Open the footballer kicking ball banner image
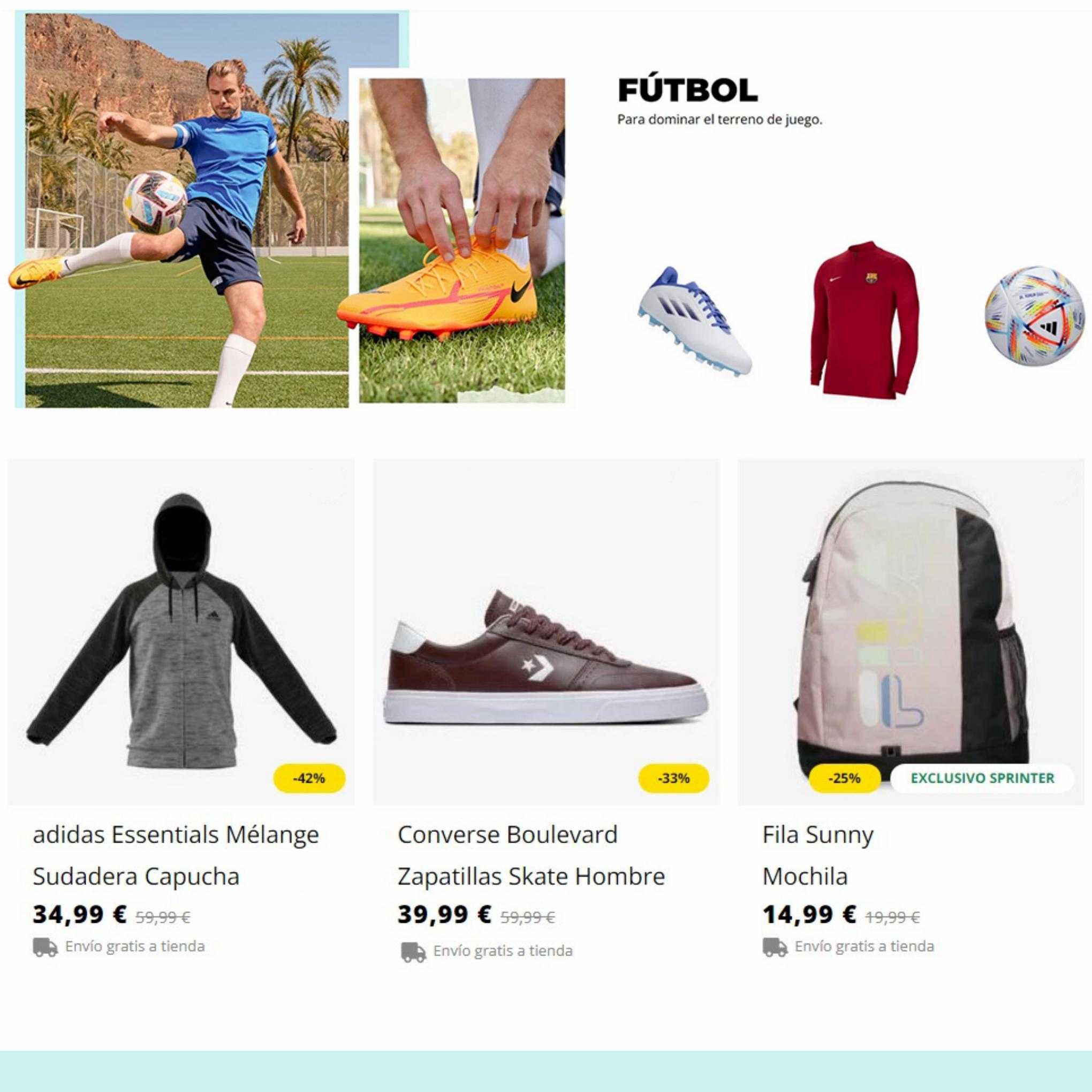 coord(181,210)
